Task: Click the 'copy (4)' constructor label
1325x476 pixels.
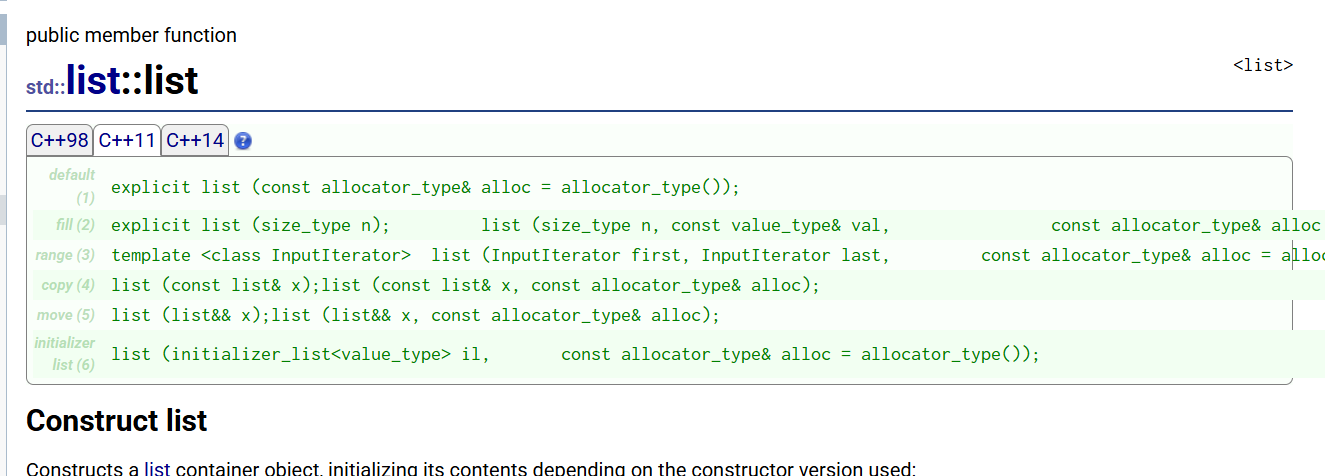Action: point(68,285)
